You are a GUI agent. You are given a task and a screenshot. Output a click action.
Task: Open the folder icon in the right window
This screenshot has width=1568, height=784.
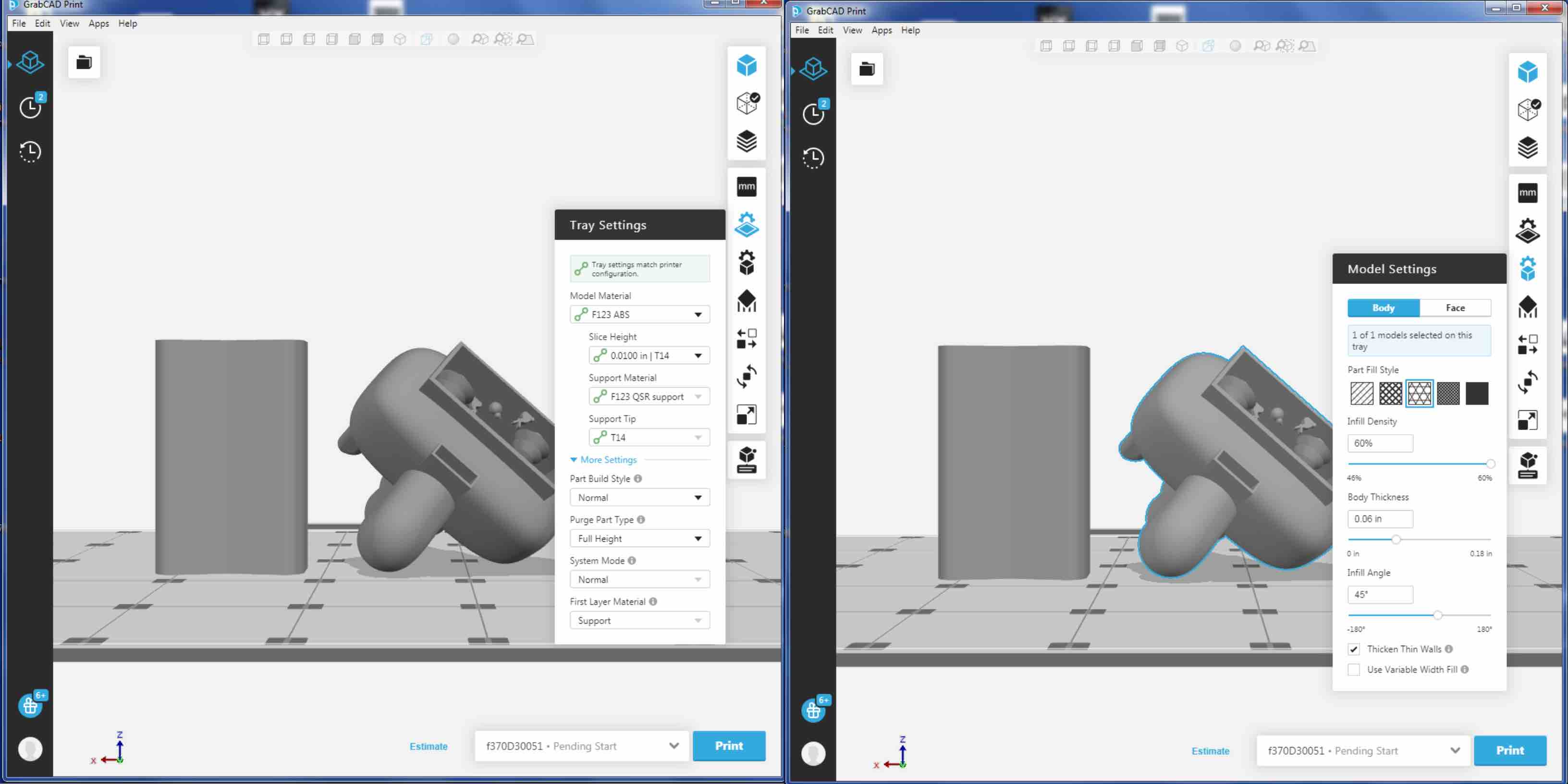pyautogui.click(x=867, y=69)
